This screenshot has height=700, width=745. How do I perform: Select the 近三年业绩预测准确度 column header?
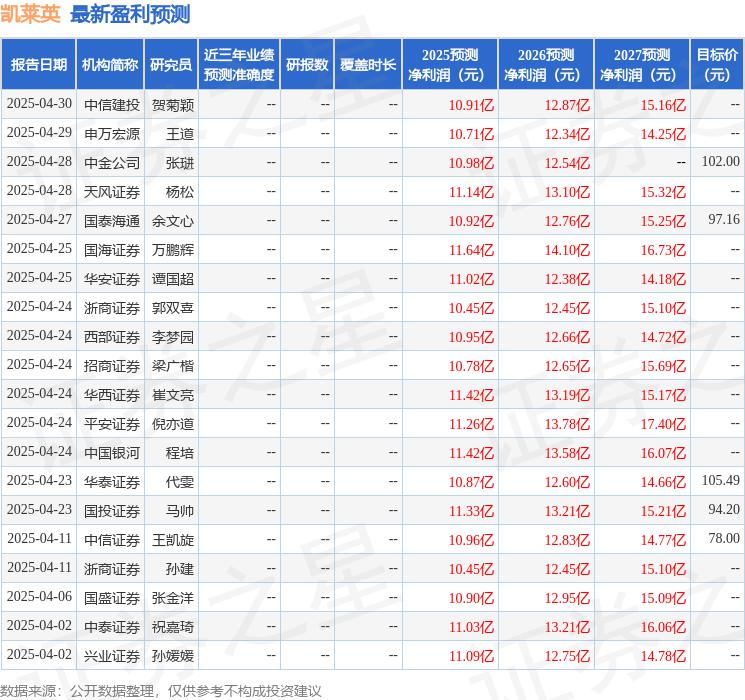pyautogui.click(x=239, y=65)
